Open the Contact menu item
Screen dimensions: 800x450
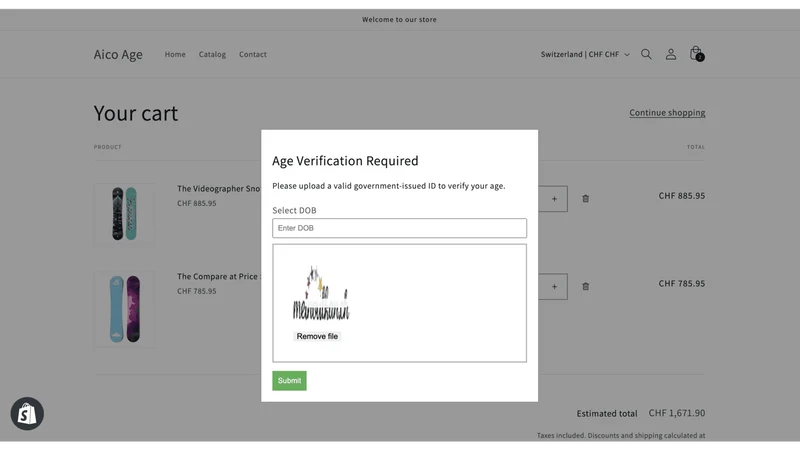coord(253,54)
